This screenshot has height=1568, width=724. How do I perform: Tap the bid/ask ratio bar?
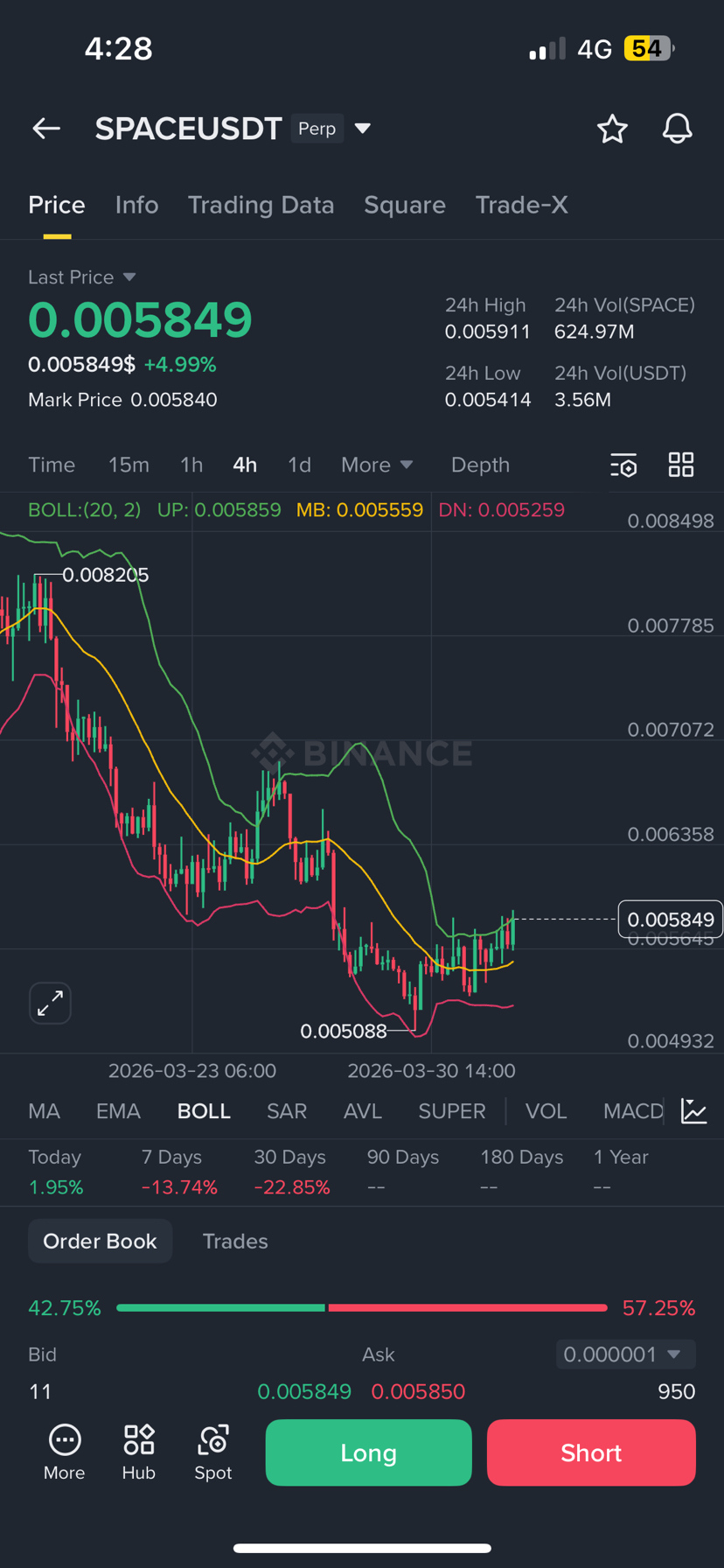coord(362,1307)
